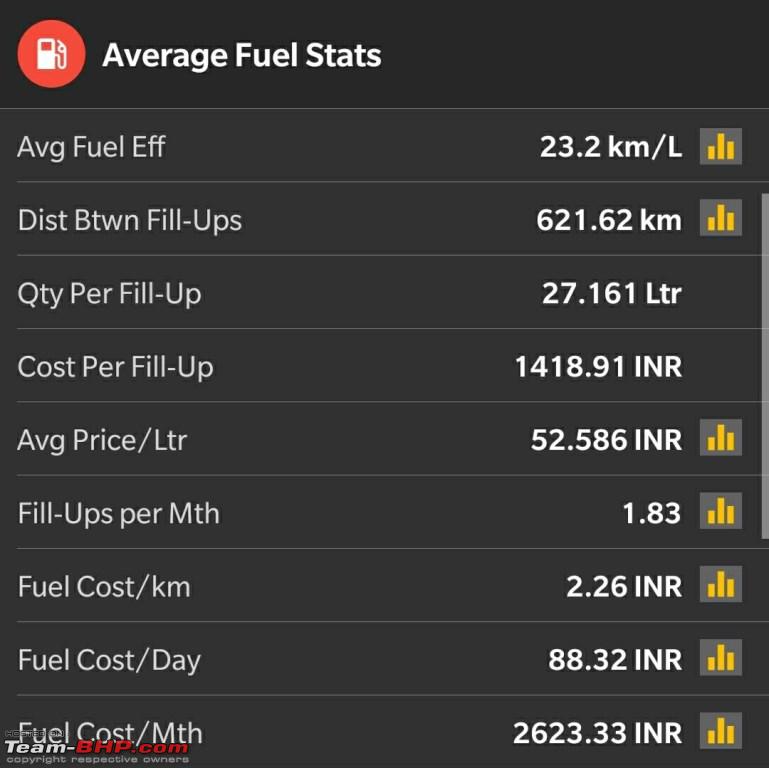Viewport: 769px width, 768px height.
Task: Click the 88.32 INR value
Action: pos(615,660)
